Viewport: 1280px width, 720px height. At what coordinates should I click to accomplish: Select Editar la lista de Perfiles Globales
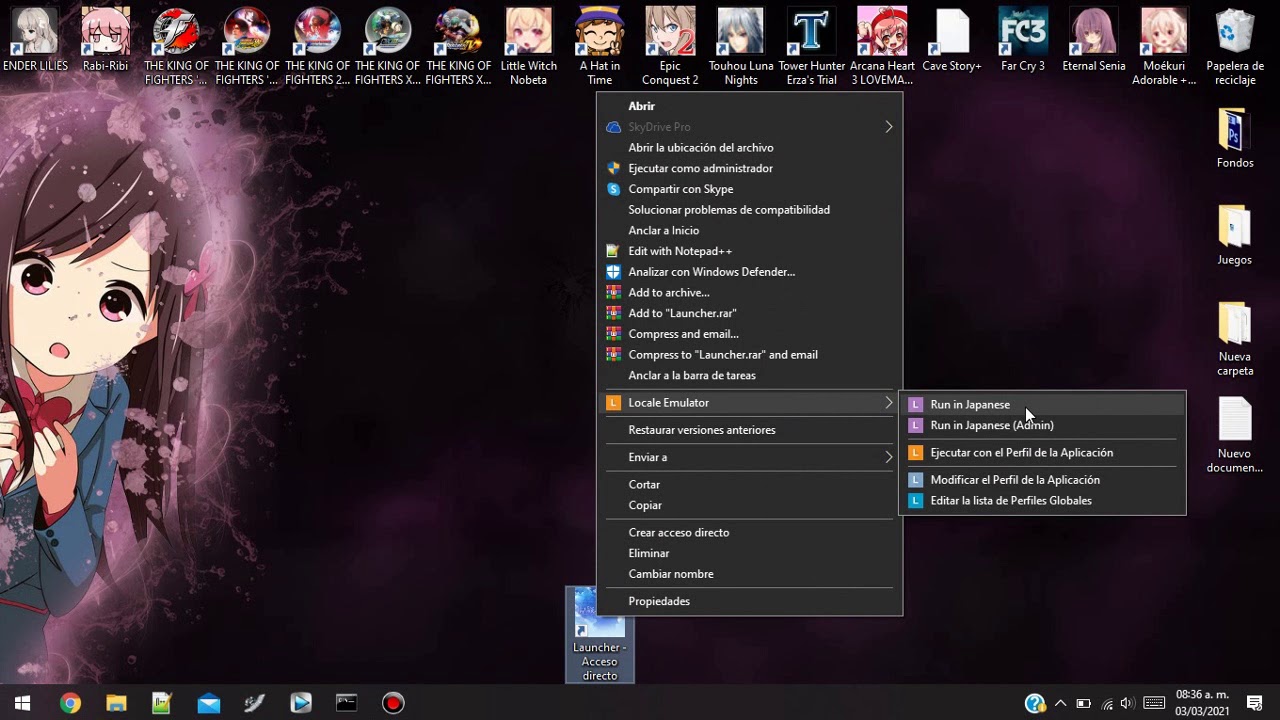pos(1042,500)
